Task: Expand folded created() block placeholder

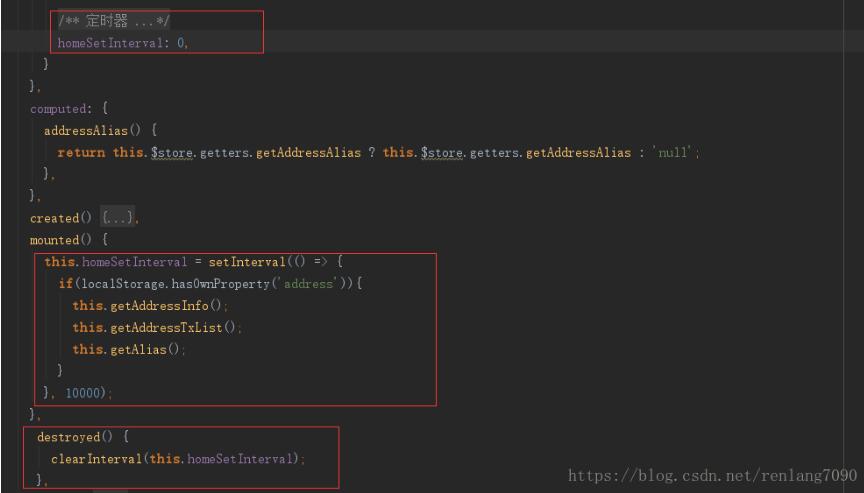Action: (118, 218)
